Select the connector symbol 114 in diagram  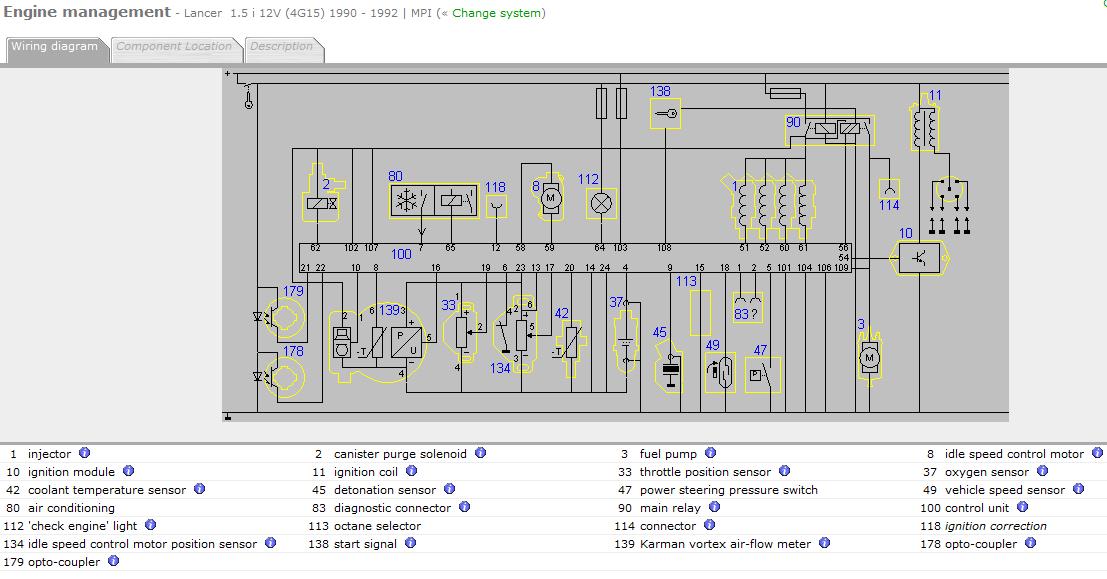click(889, 188)
